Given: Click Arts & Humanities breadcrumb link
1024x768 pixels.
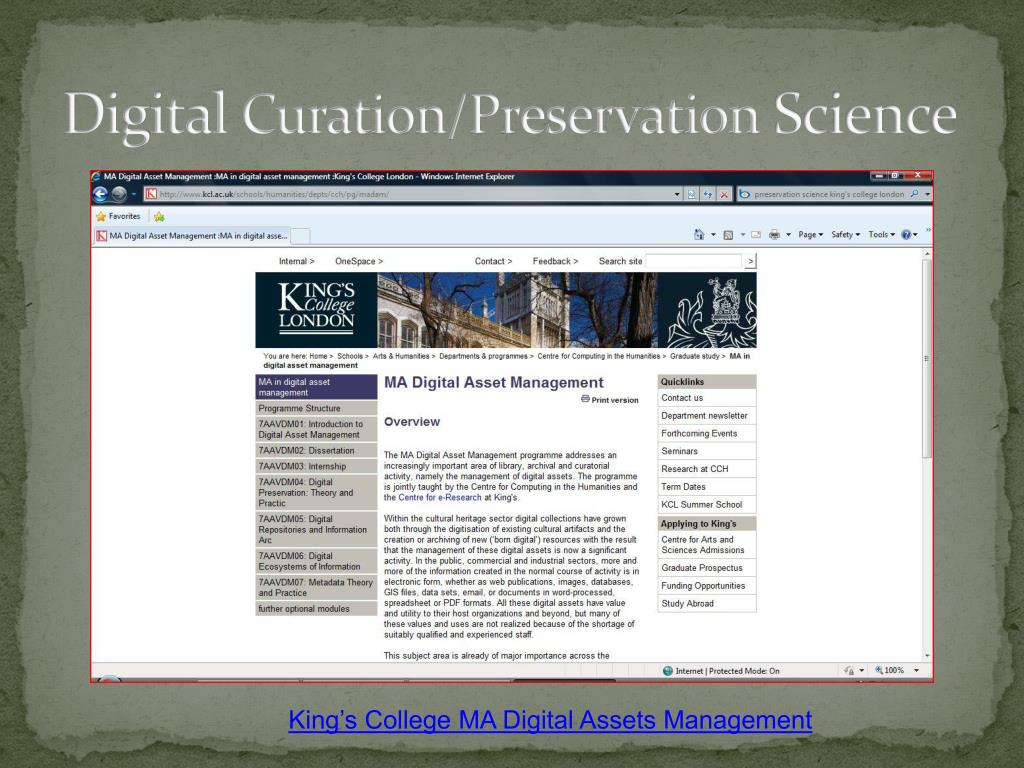Looking at the screenshot, I should (401, 357).
